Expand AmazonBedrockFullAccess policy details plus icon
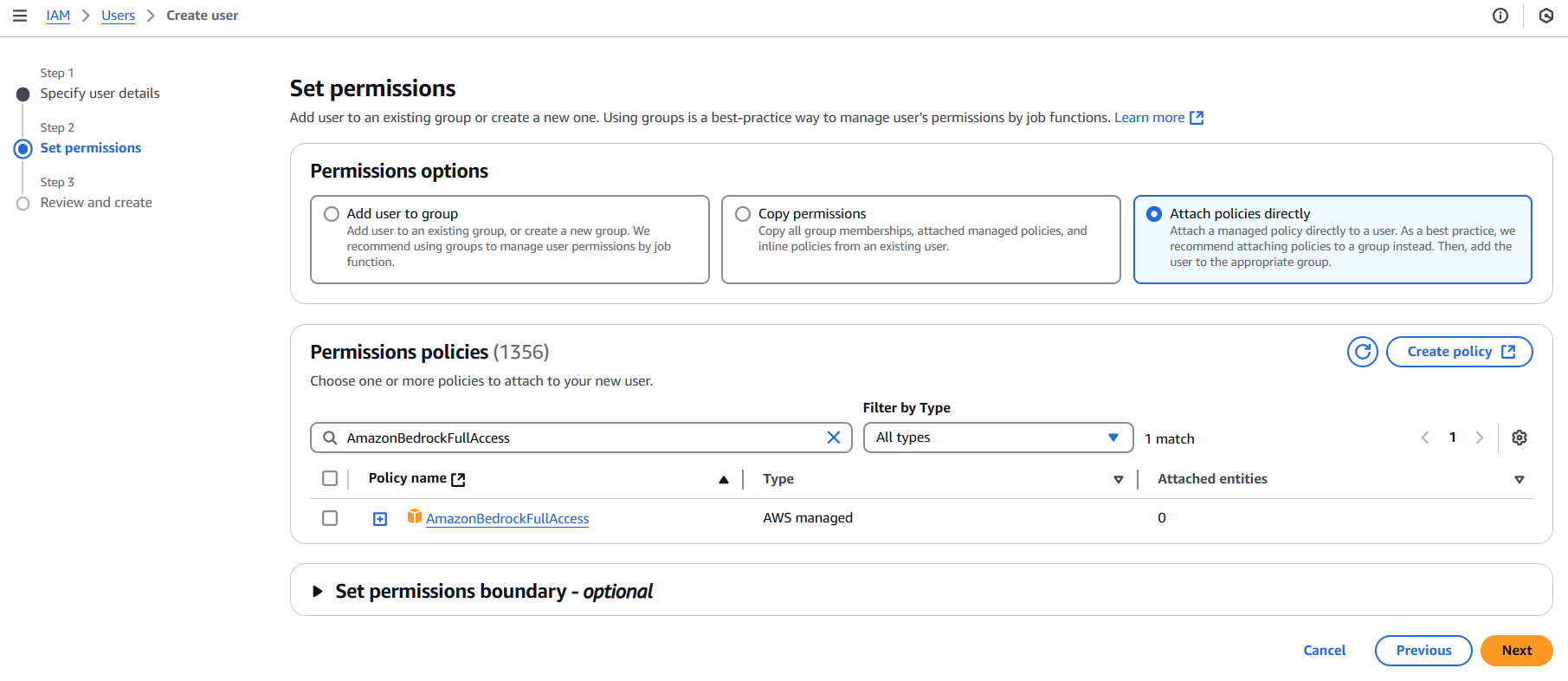This screenshot has width=1568, height=681. [380, 519]
